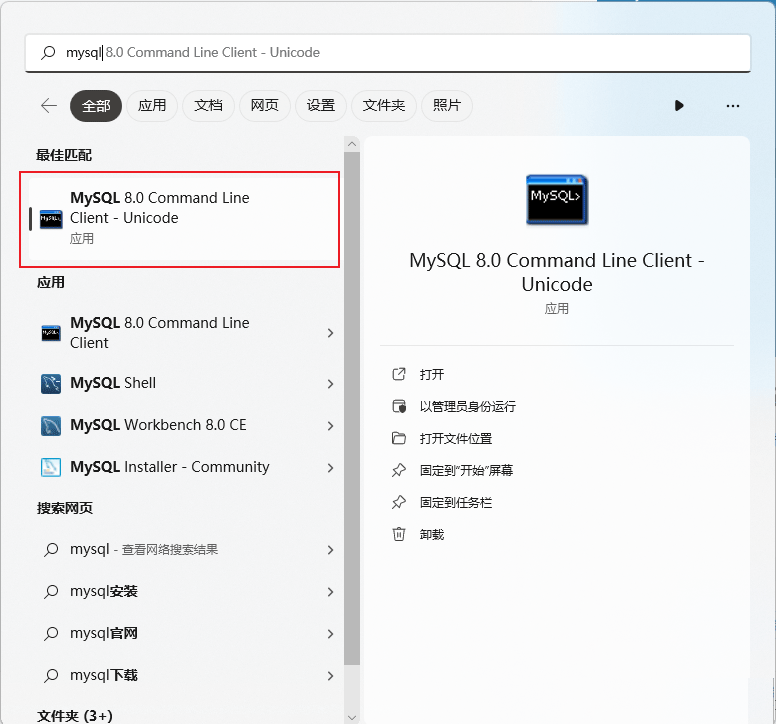Expand chevron for mysql web search result
The image size is (776, 724).
(330, 550)
